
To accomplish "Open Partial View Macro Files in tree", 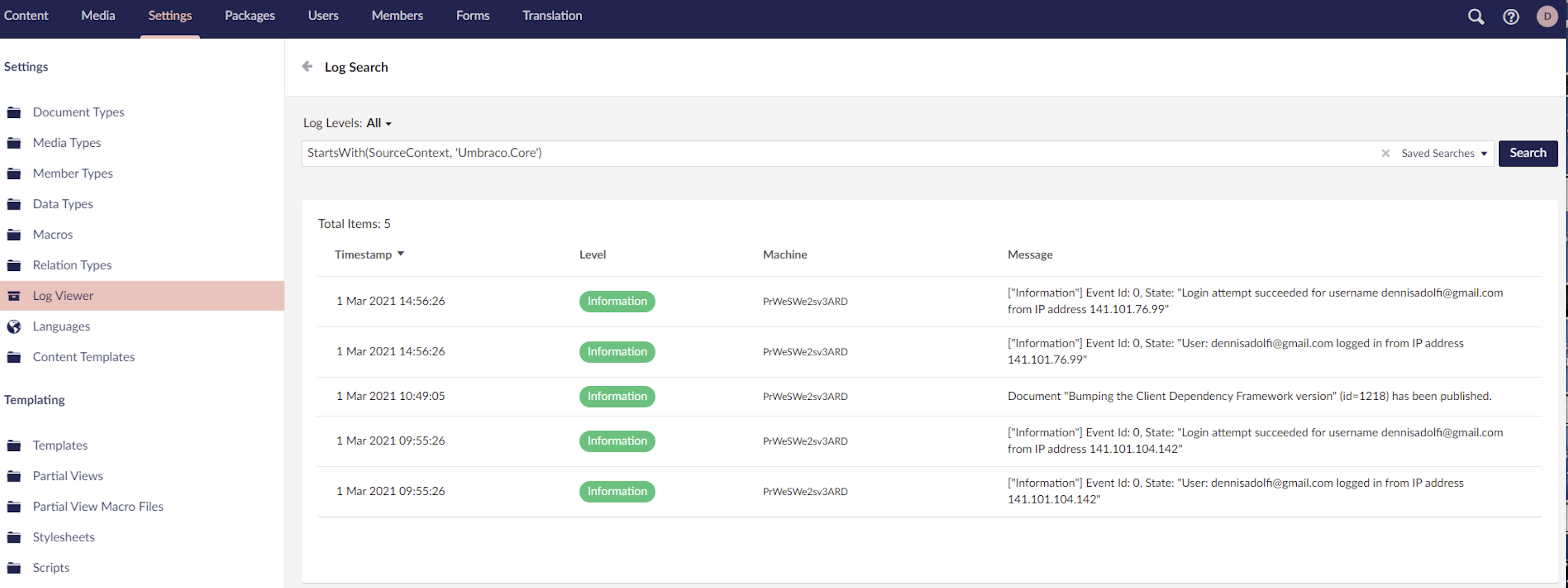I will pos(98,506).
